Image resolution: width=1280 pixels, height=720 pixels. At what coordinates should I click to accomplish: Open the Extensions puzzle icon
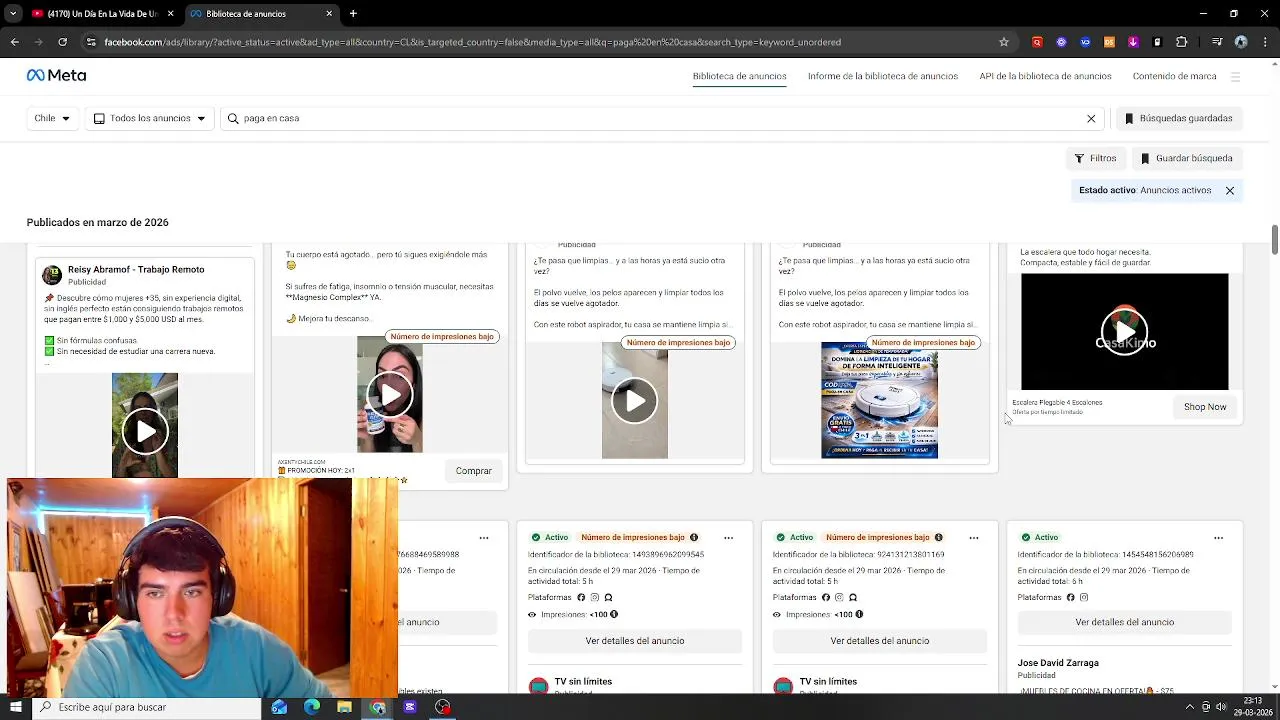pos(1181,42)
